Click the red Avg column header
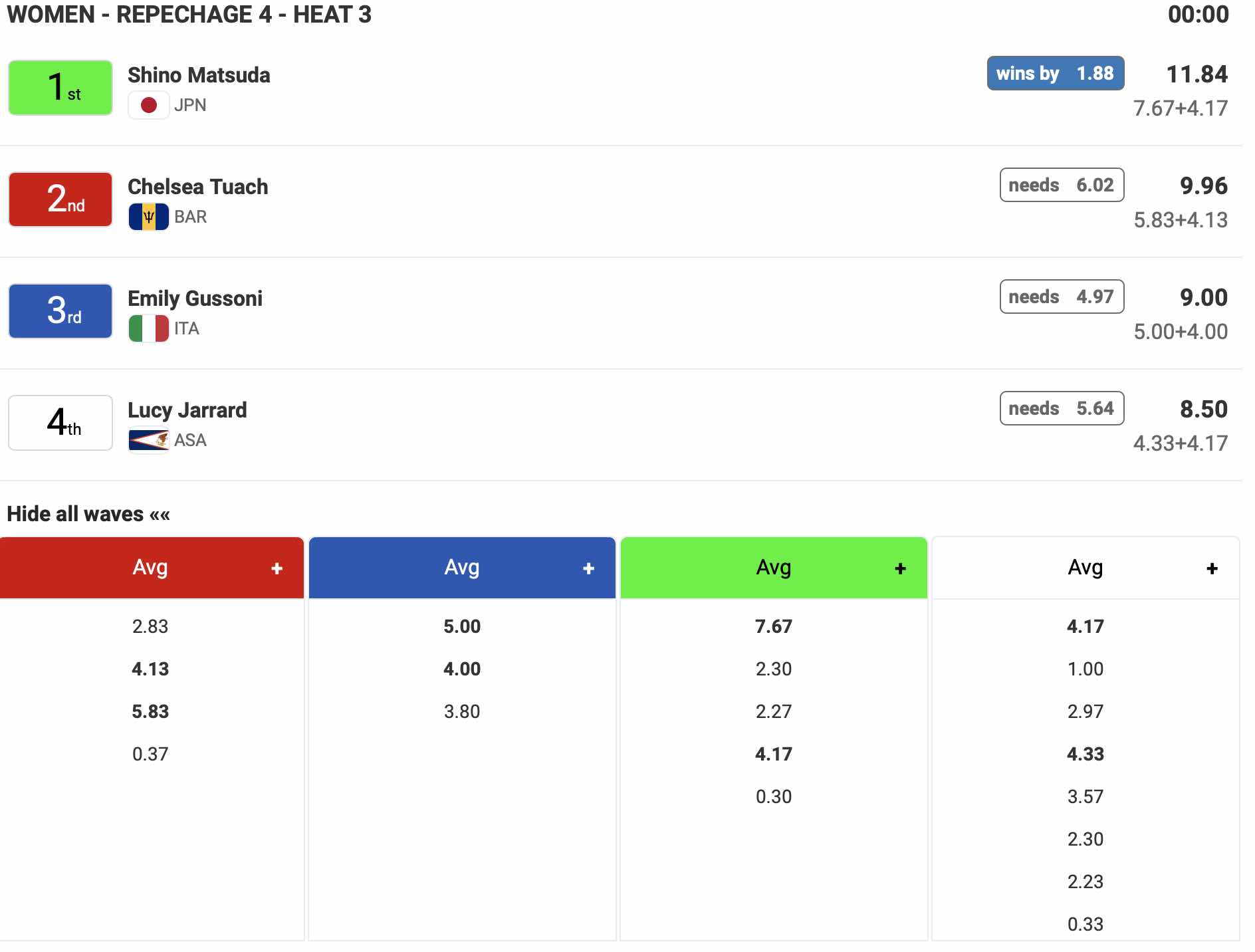This screenshot has width=1255, height=952. (150, 568)
